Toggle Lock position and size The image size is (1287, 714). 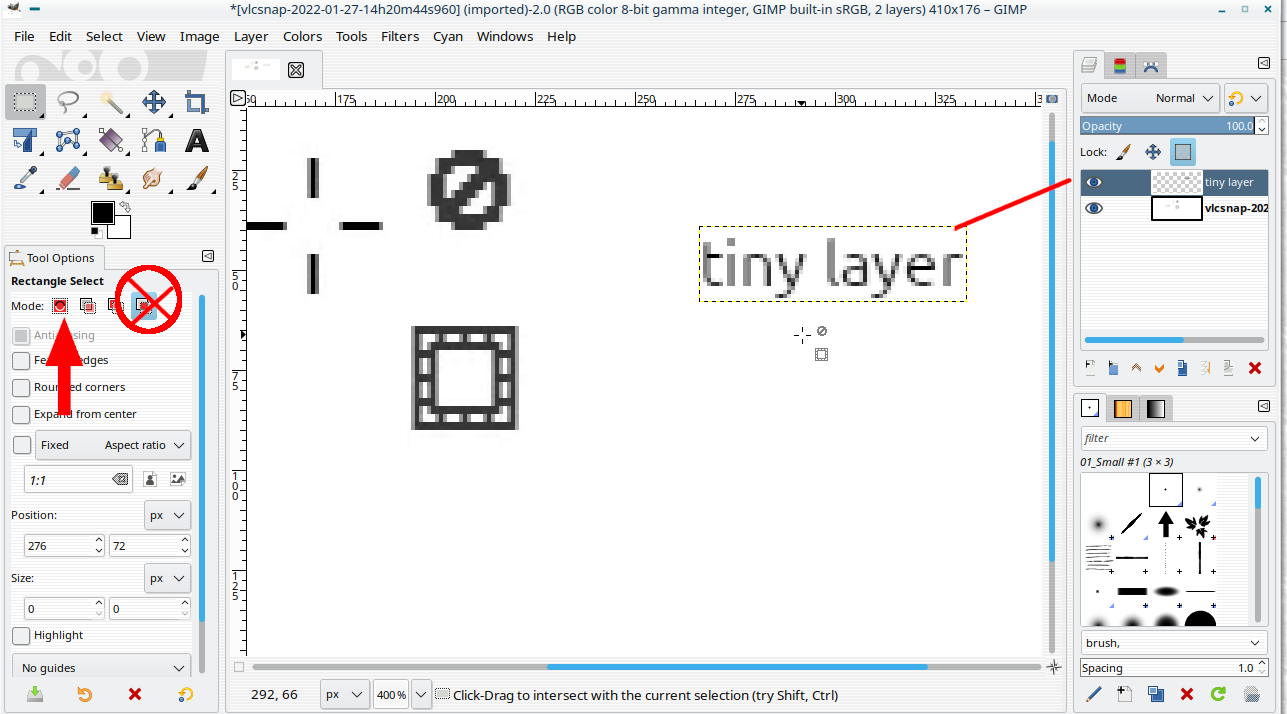1153,152
